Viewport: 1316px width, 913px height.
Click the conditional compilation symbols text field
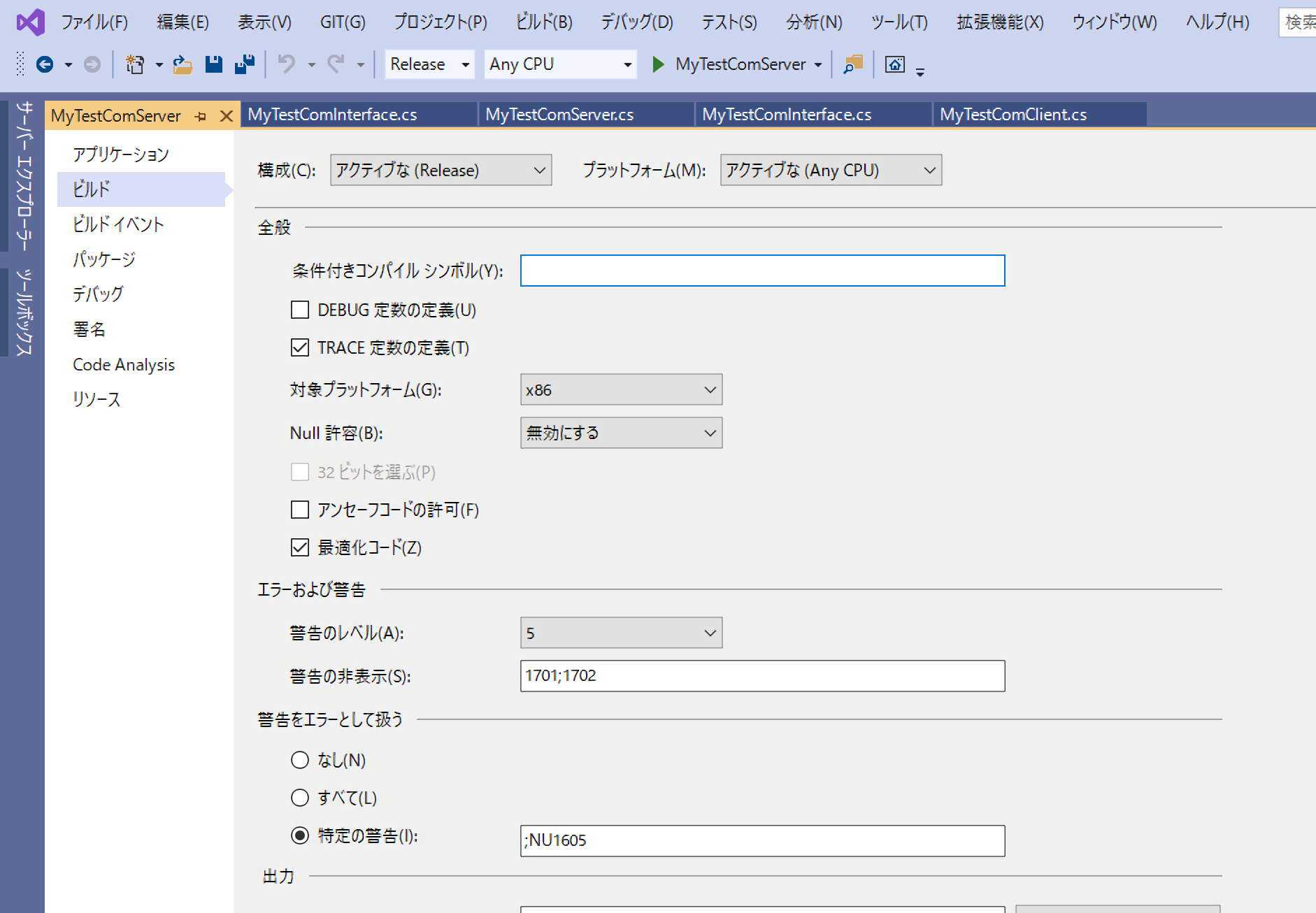click(762, 271)
